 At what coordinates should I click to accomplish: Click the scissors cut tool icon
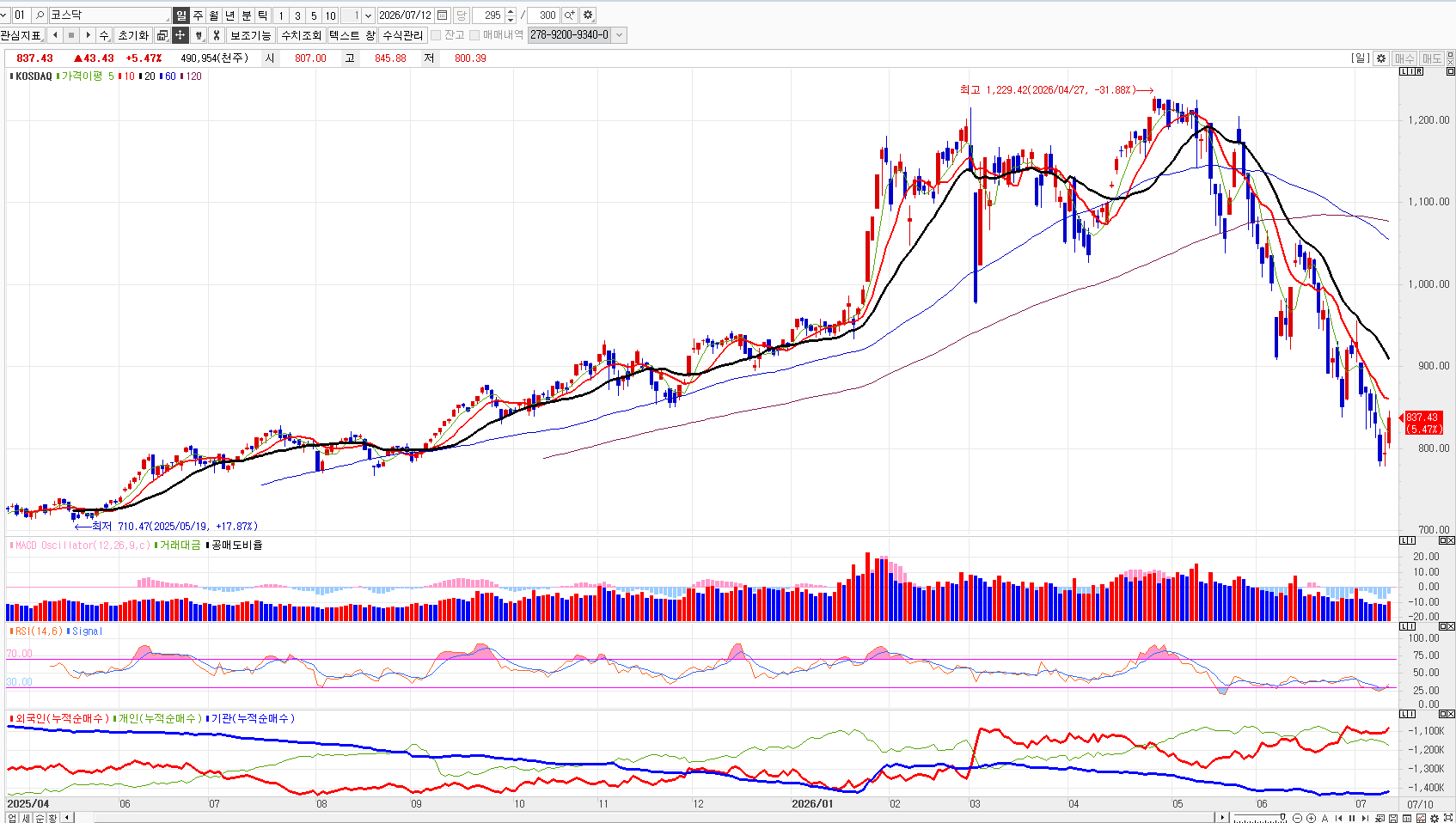(x=217, y=35)
